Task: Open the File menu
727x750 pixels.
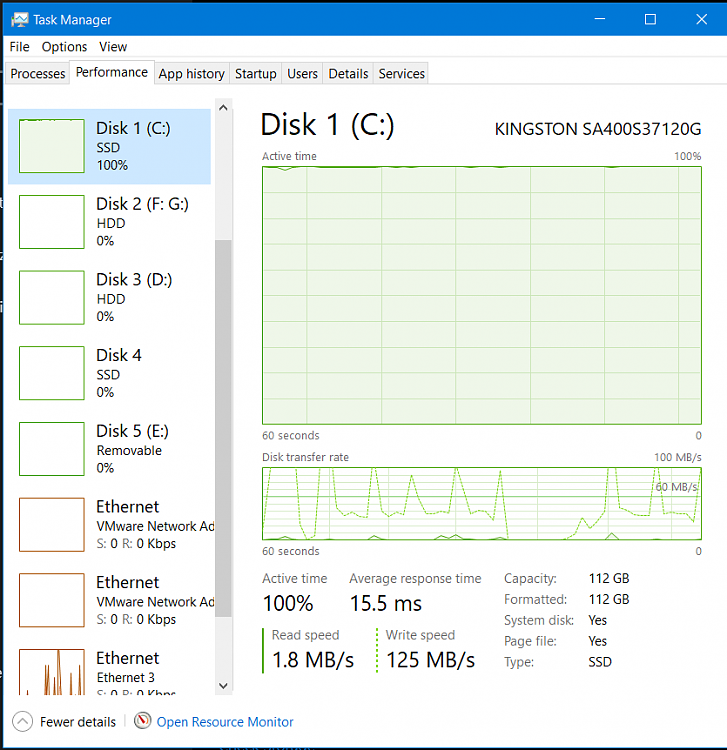Action: point(20,47)
